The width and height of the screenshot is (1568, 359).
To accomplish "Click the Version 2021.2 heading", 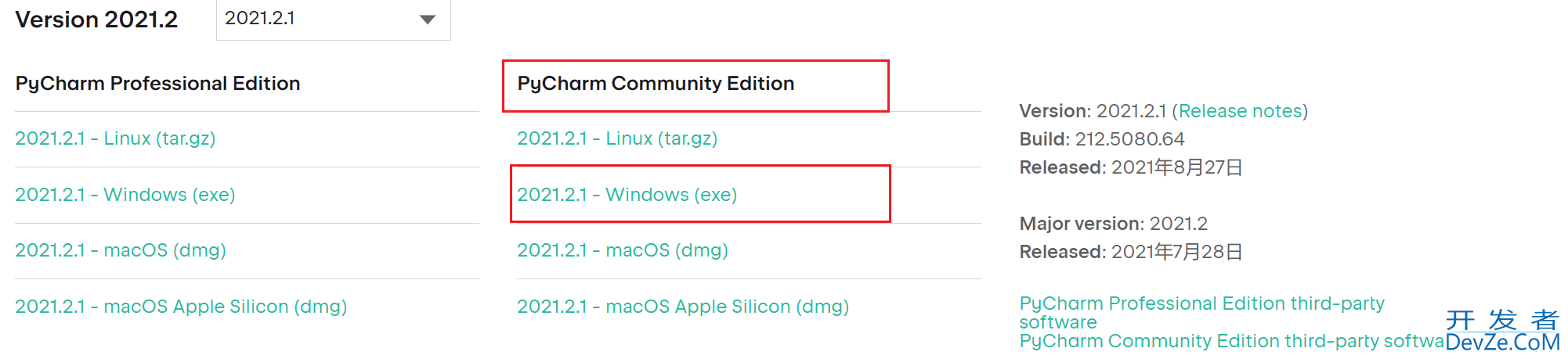I will click(x=96, y=20).
